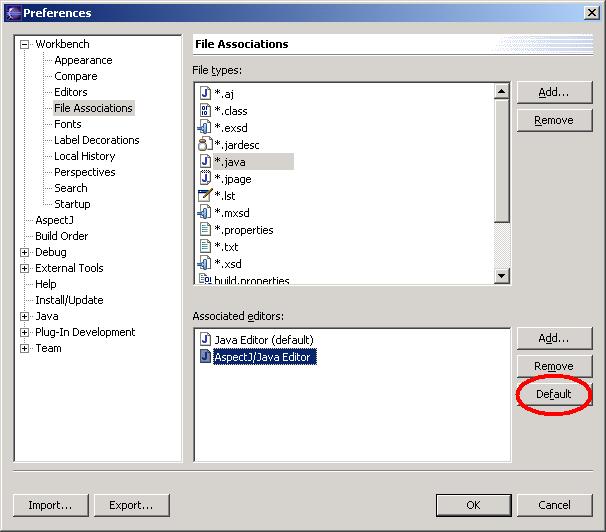This screenshot has height=532, width=606.
Task: Click the Import... button
Action: tap(51, 505)
